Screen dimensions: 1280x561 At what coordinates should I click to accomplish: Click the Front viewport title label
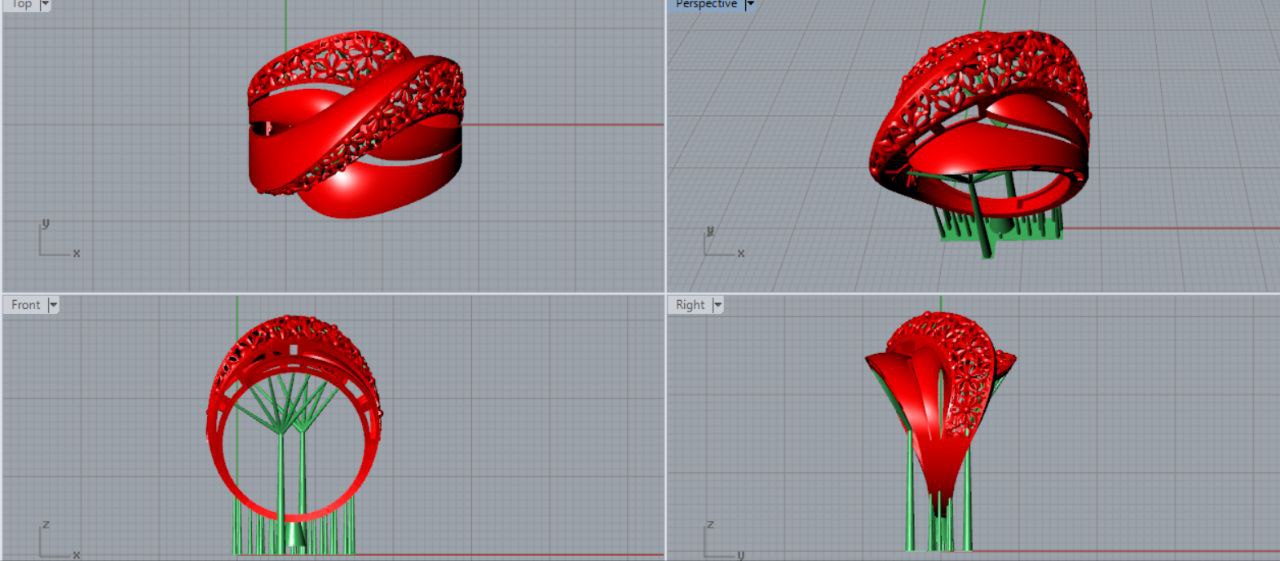26,305
